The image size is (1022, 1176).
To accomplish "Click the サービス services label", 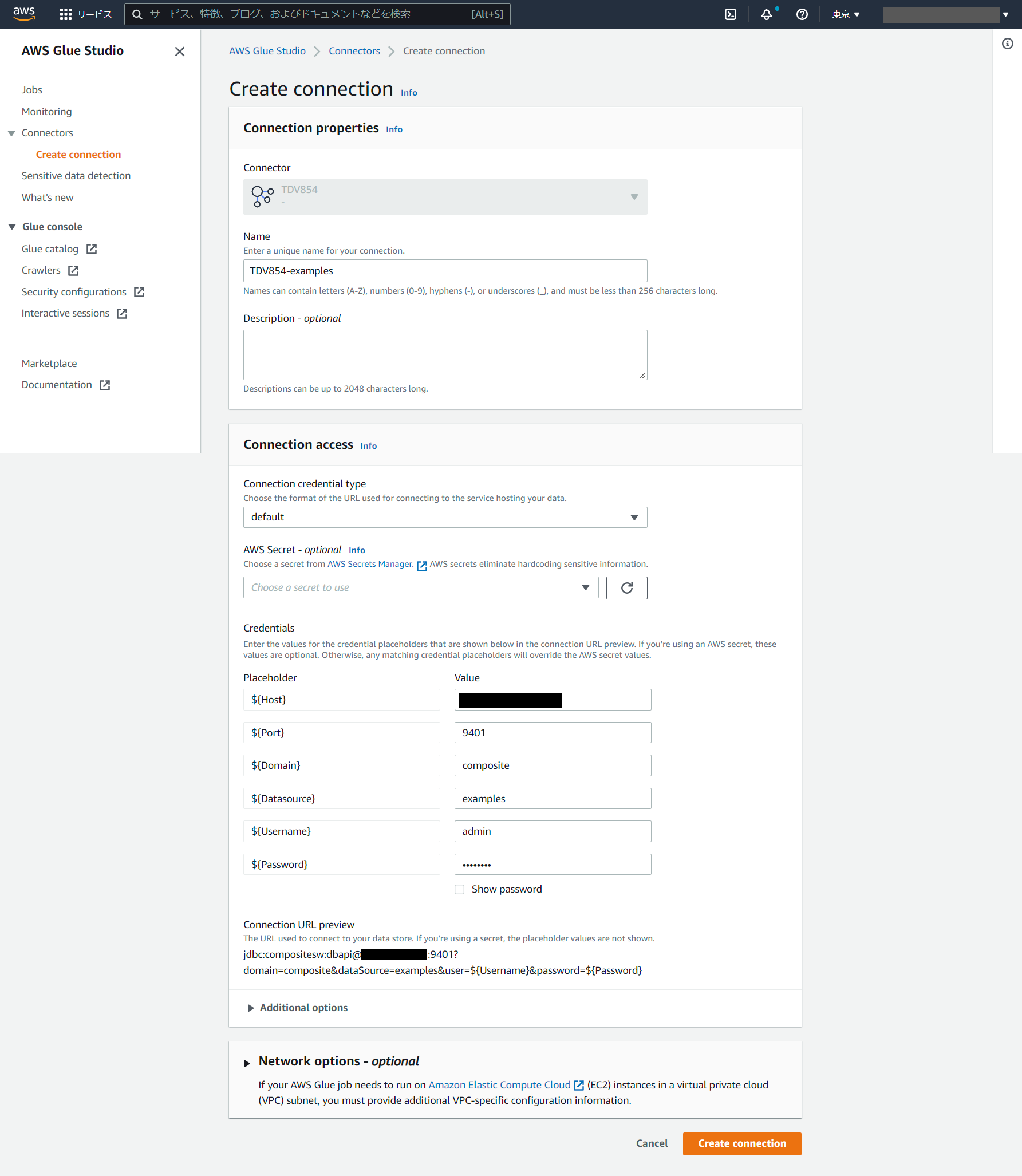I will click(x=94, y=14).
